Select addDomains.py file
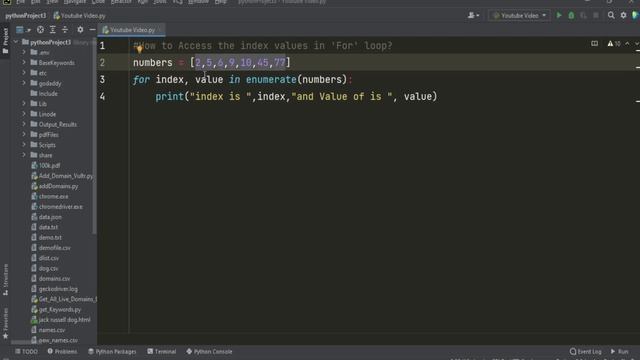The image size is (640, 360). (x=54, y=186)
